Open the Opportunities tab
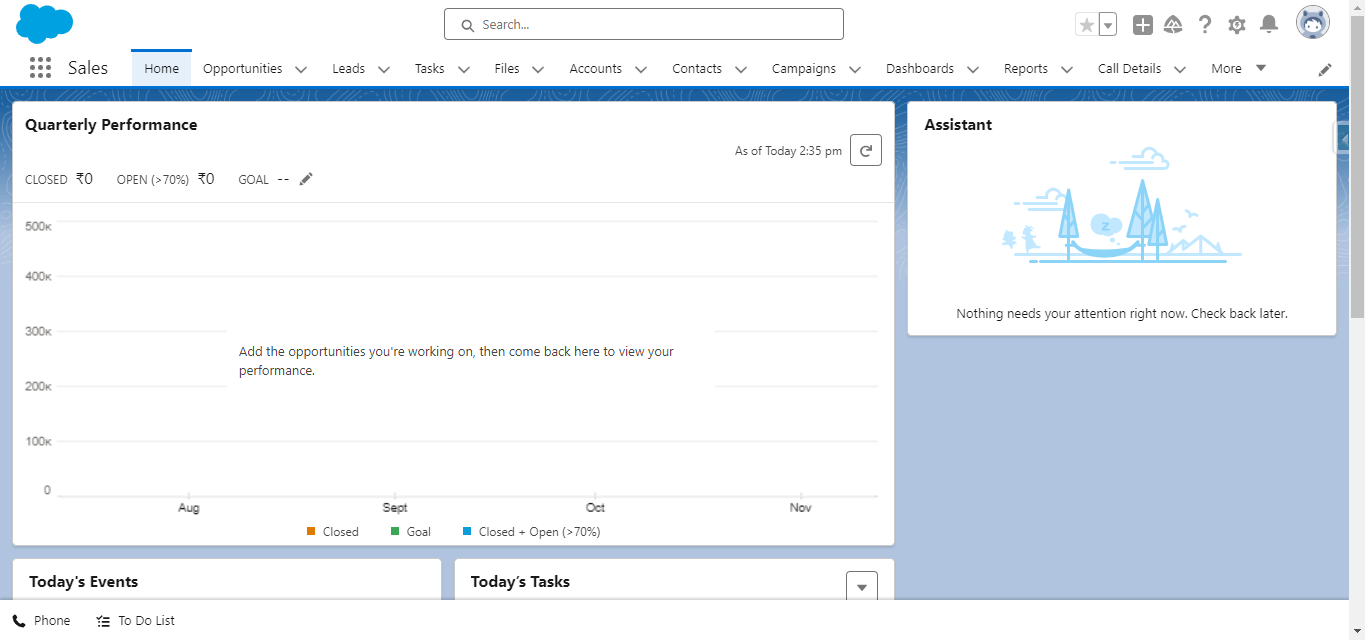The image size is (1365, 640). tap(242, 69)
